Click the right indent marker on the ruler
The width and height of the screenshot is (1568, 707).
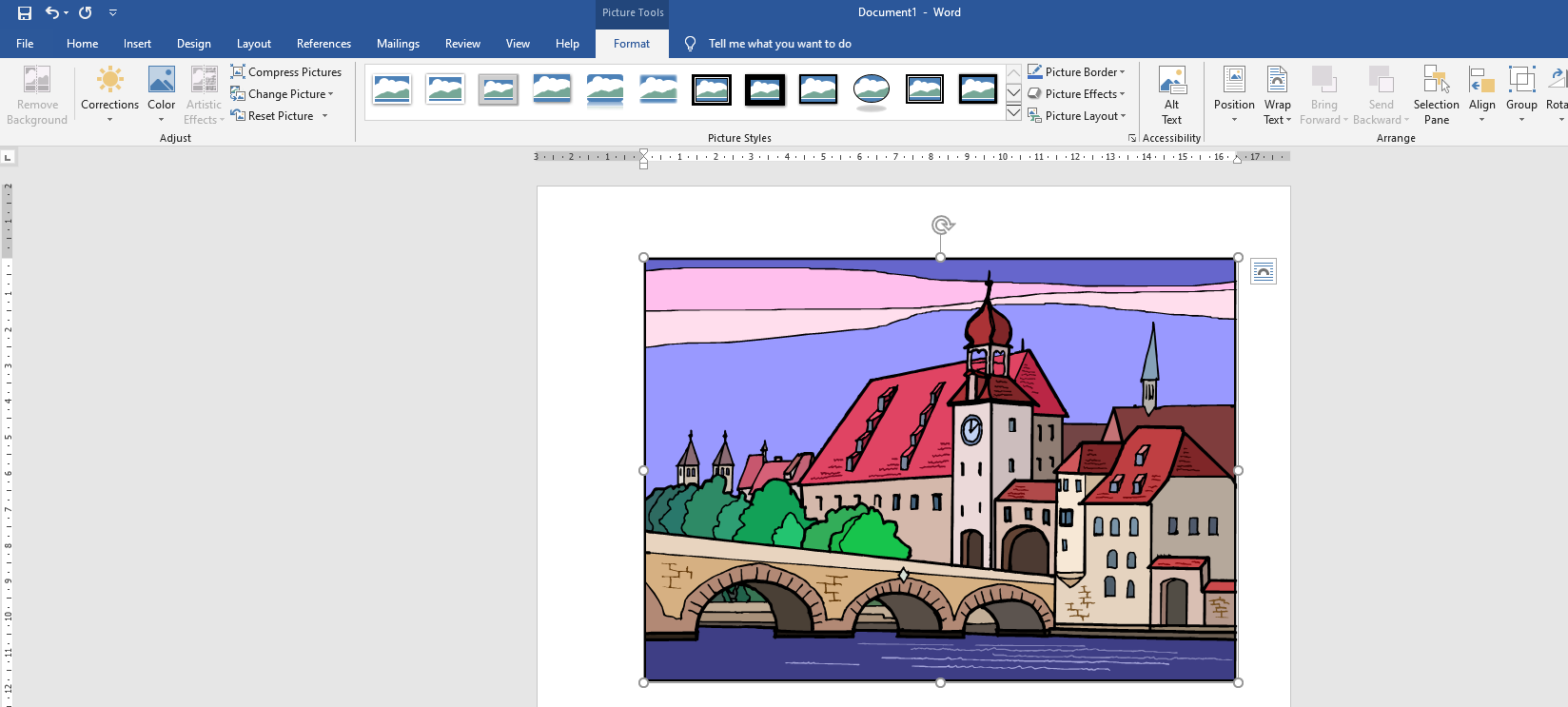click(x=1237, y=159)
